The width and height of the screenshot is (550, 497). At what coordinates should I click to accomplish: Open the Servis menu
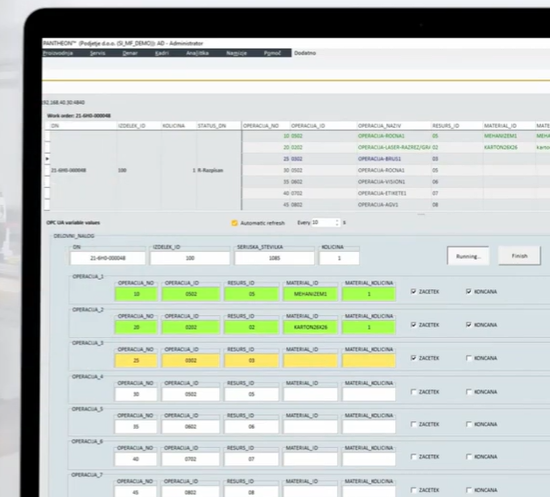tap(98, 53)
